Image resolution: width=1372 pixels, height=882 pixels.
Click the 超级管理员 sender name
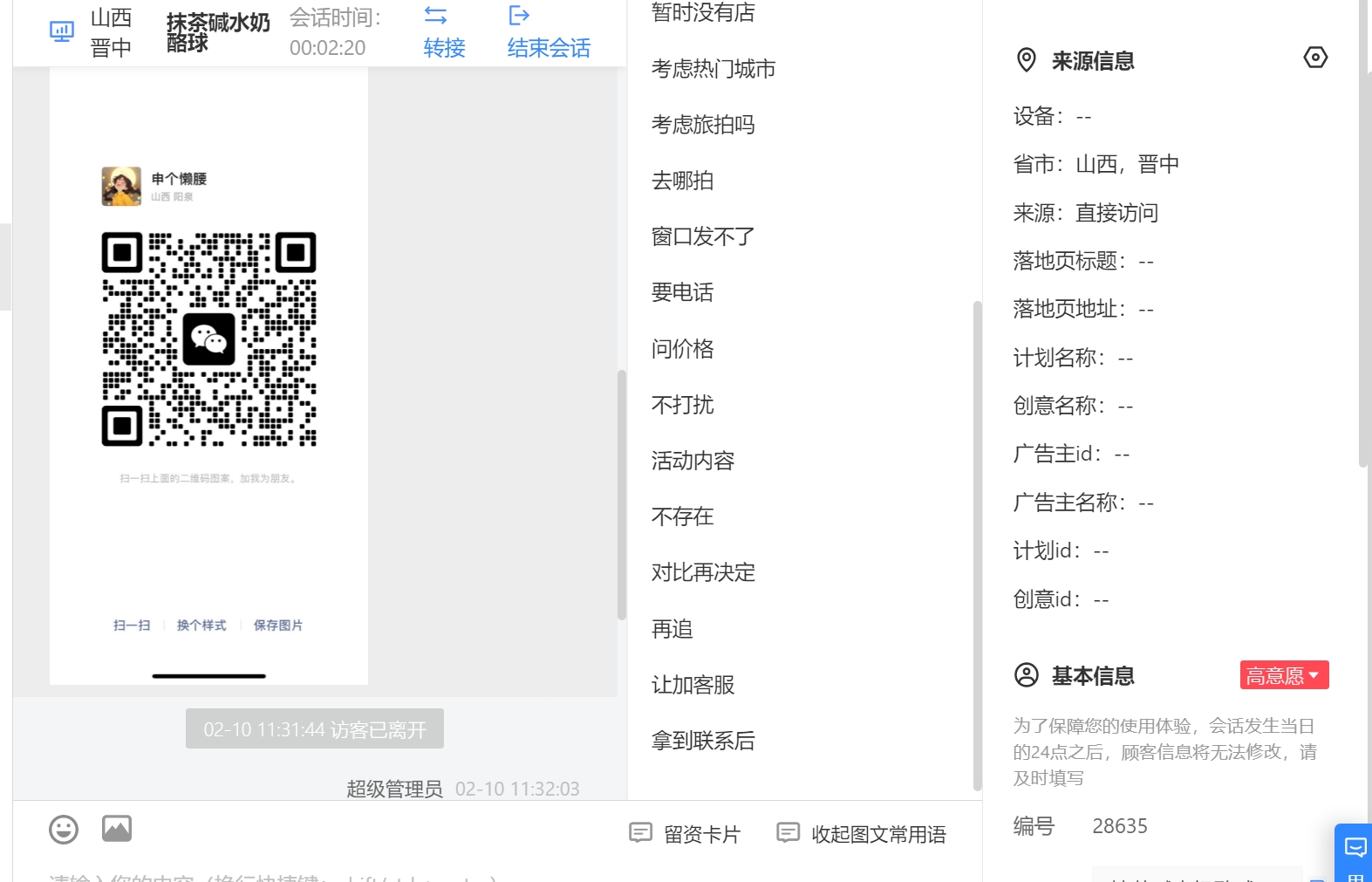[x=394, y=789]
